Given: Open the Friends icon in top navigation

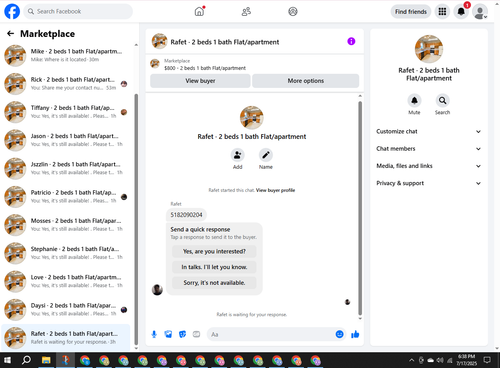Looking at the screenshot, I should [x=246, y=12].
